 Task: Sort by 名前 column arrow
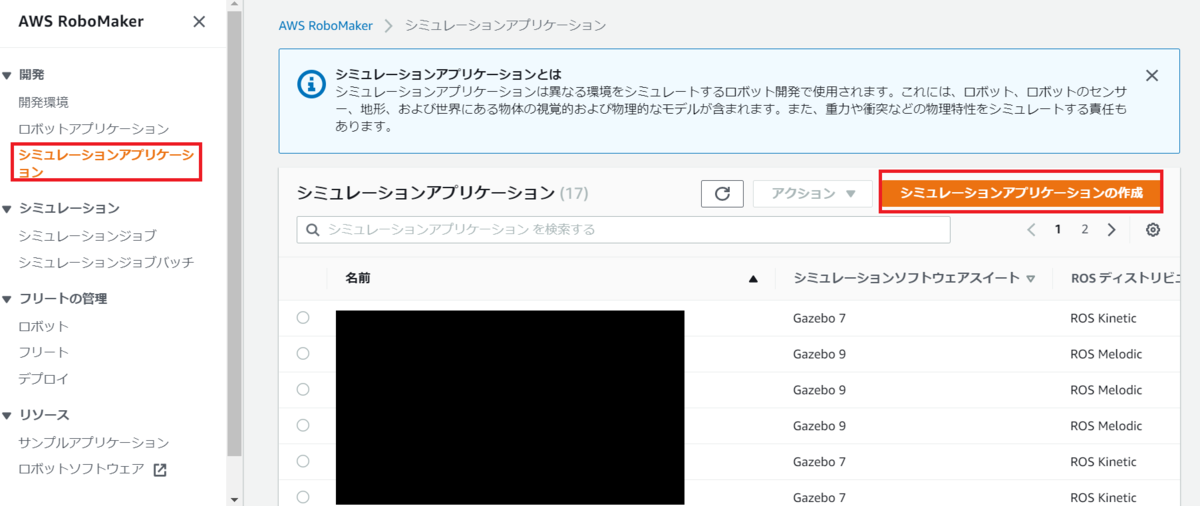tap(753, 279)
